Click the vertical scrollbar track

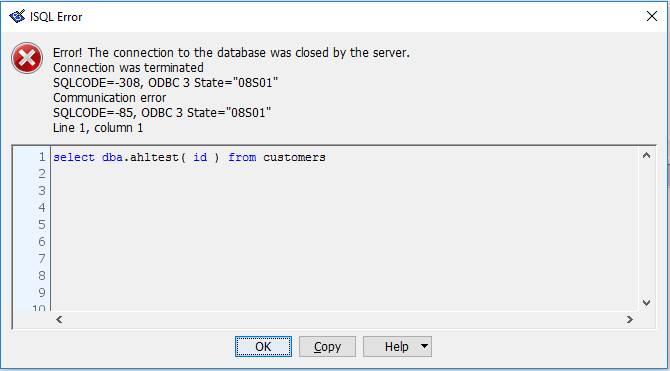point(646,229)
